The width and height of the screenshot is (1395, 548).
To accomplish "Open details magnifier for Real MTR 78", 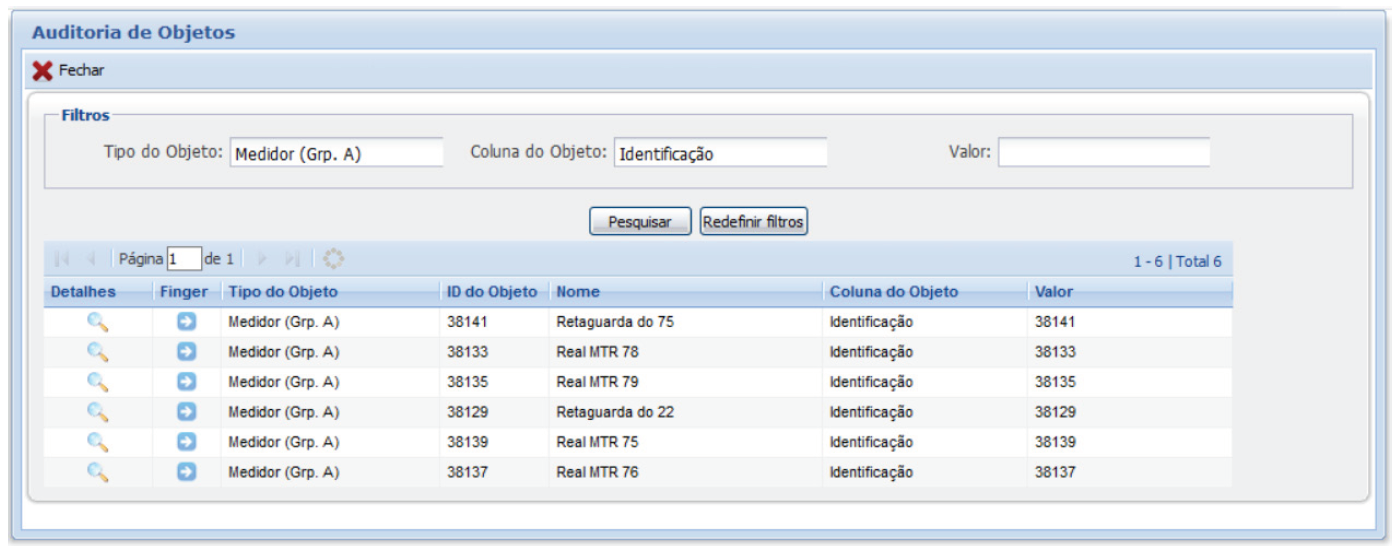I will (x=97, y=352).
